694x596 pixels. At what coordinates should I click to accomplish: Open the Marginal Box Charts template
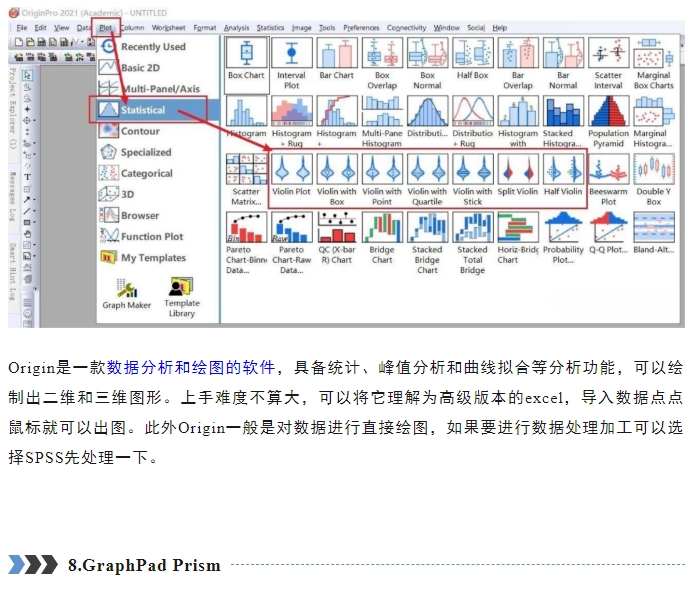(x=653, y=65)
